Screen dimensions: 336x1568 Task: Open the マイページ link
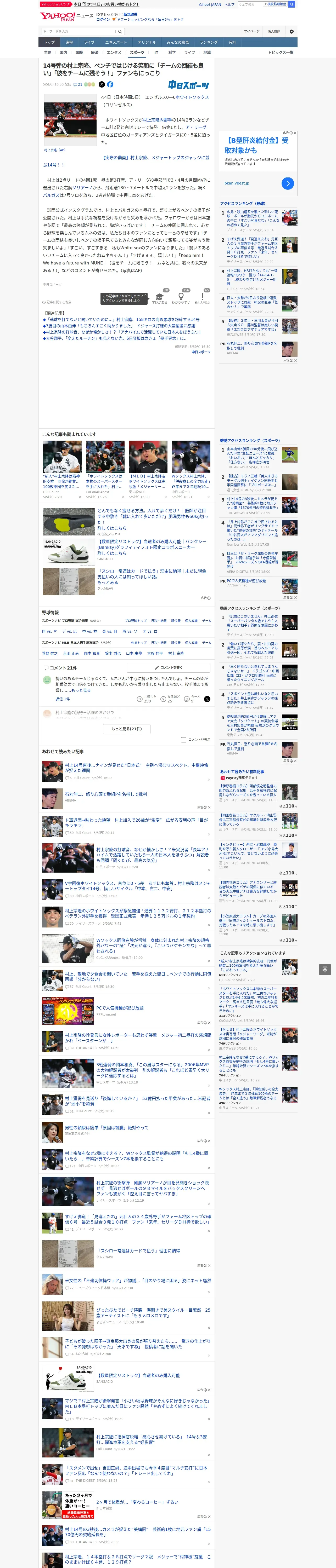[251, 32]
